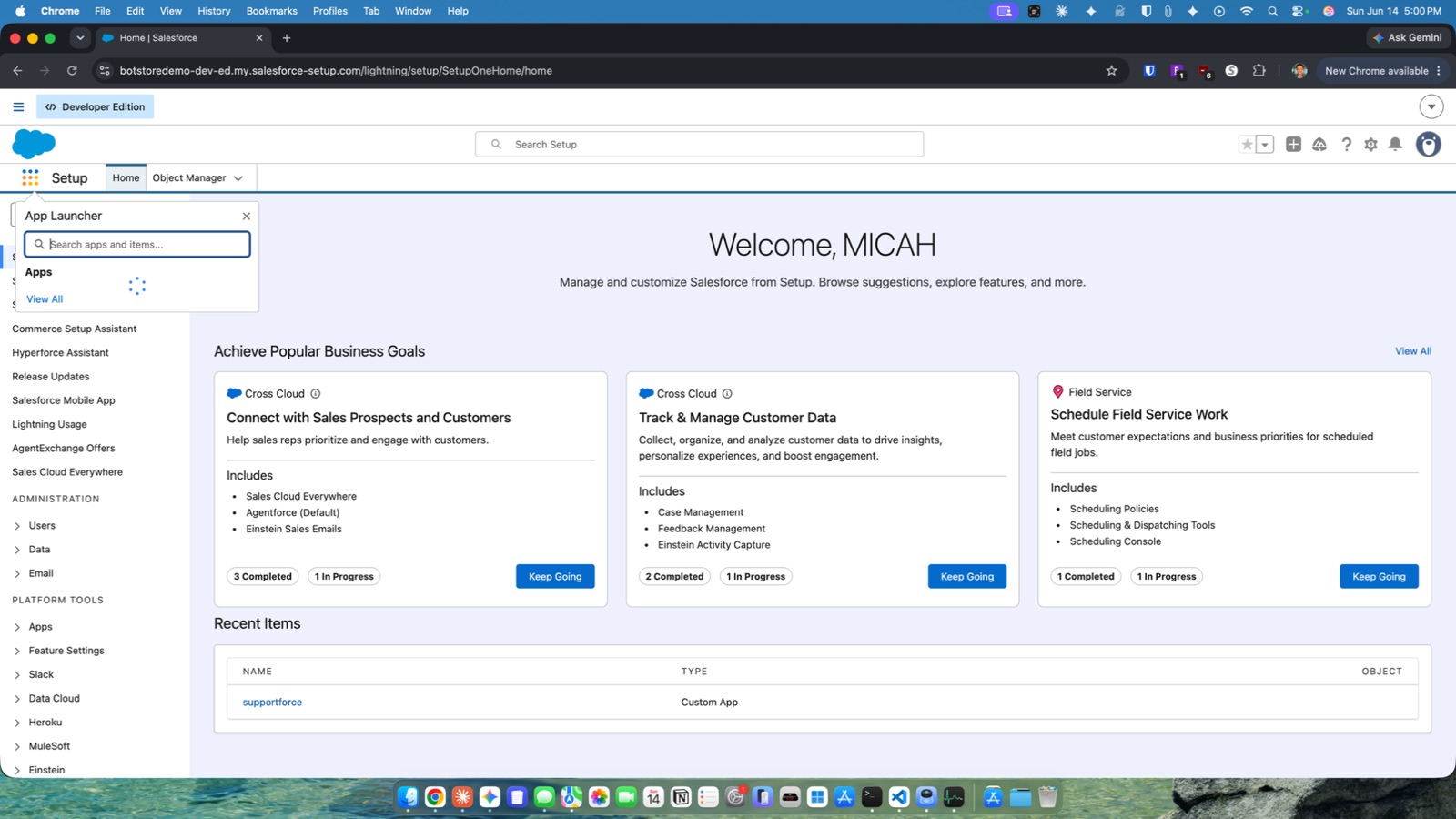Click the info icon on the Connect with Sales Prospects card

316,394
